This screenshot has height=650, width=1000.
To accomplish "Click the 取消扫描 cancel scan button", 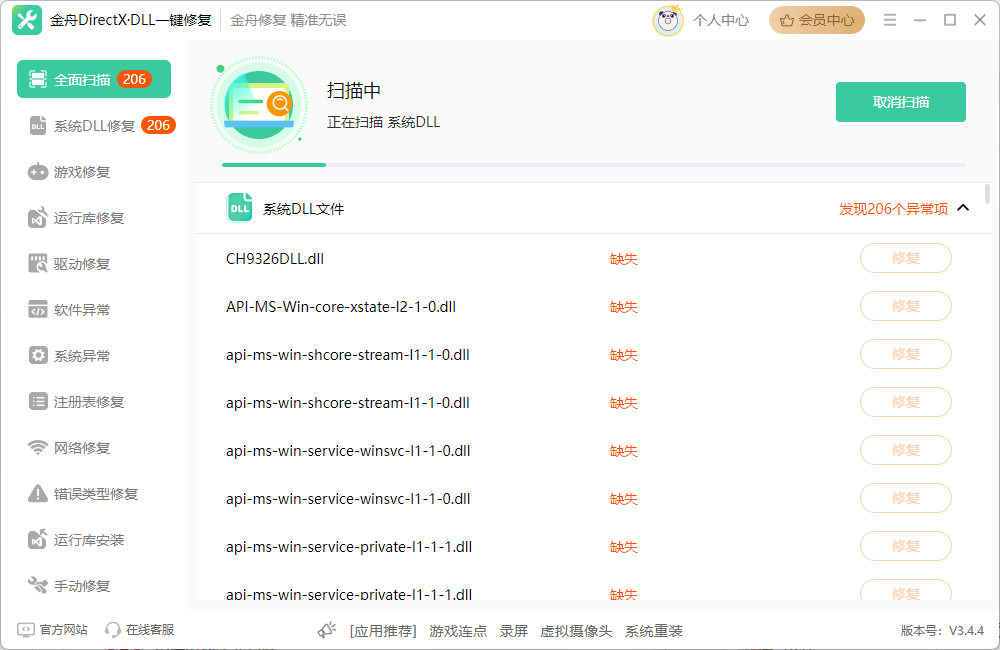I will click(x=900, y=102).
